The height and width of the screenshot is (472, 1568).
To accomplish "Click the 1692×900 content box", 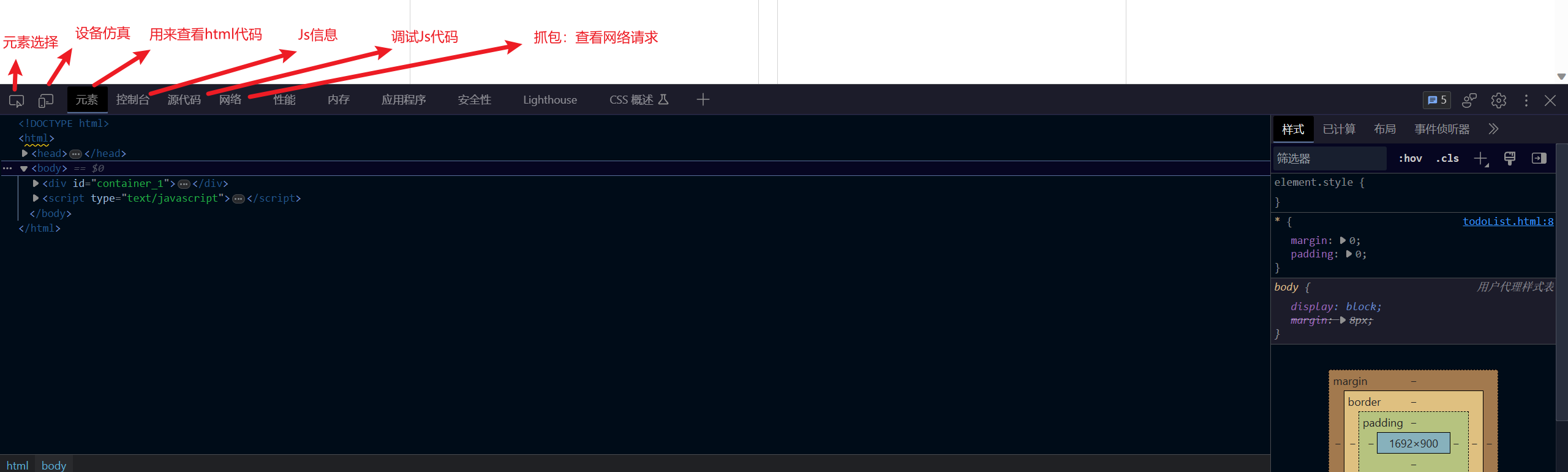I will (1413, 443).
